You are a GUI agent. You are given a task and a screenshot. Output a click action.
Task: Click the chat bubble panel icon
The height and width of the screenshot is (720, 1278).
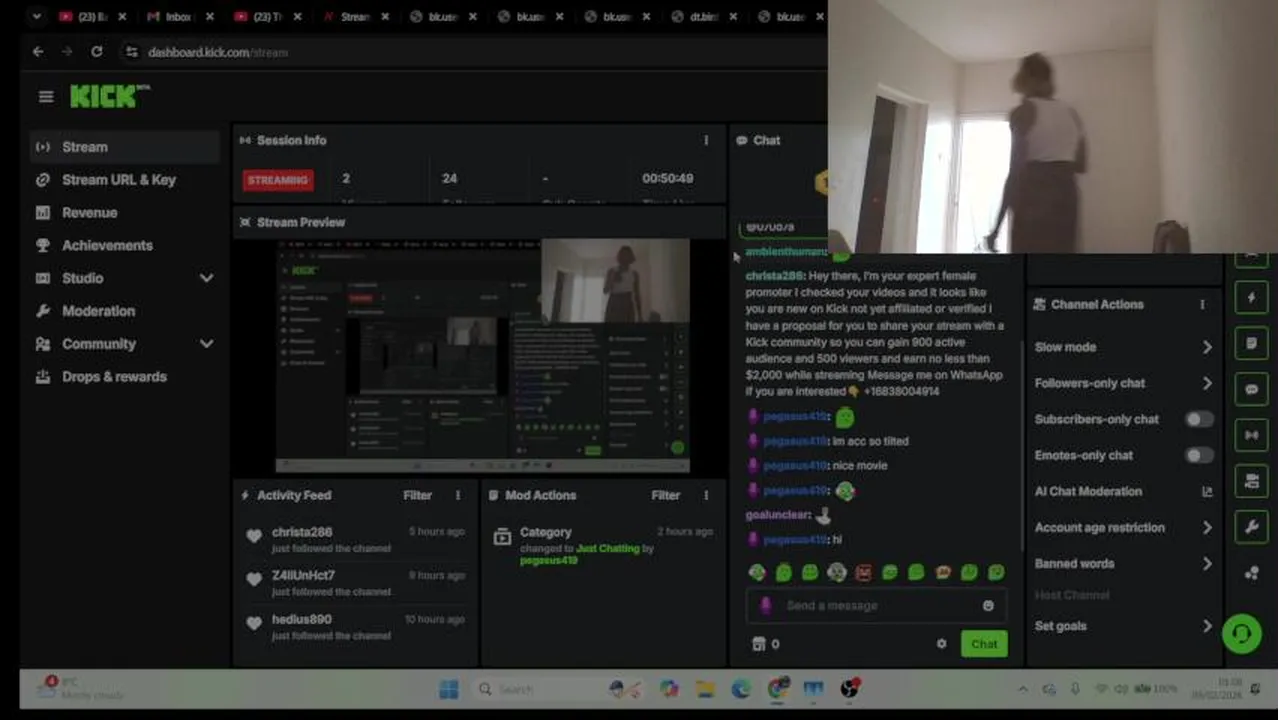pos(1251,390)
